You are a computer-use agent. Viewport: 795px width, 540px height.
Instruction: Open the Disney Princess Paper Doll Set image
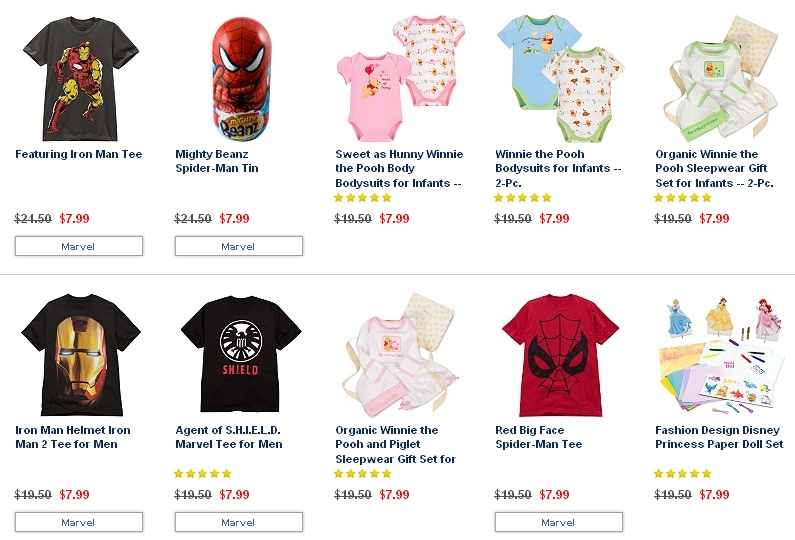tap(718, 355)
